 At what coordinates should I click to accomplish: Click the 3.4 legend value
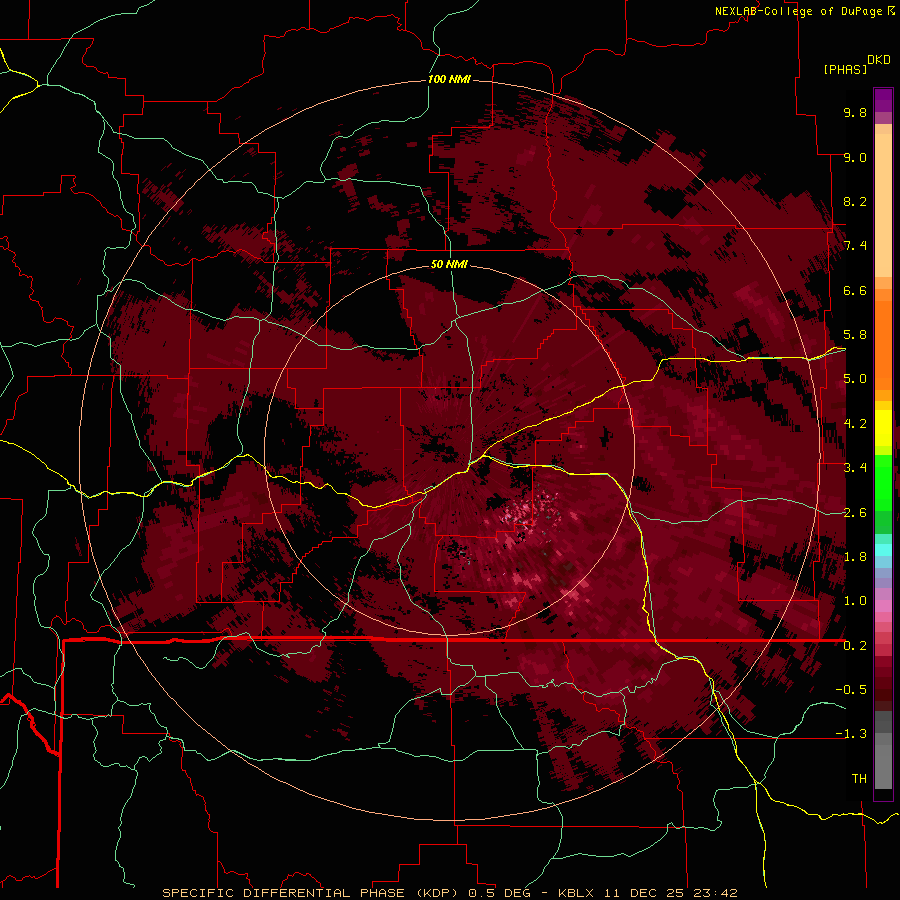tap(855, 468)
